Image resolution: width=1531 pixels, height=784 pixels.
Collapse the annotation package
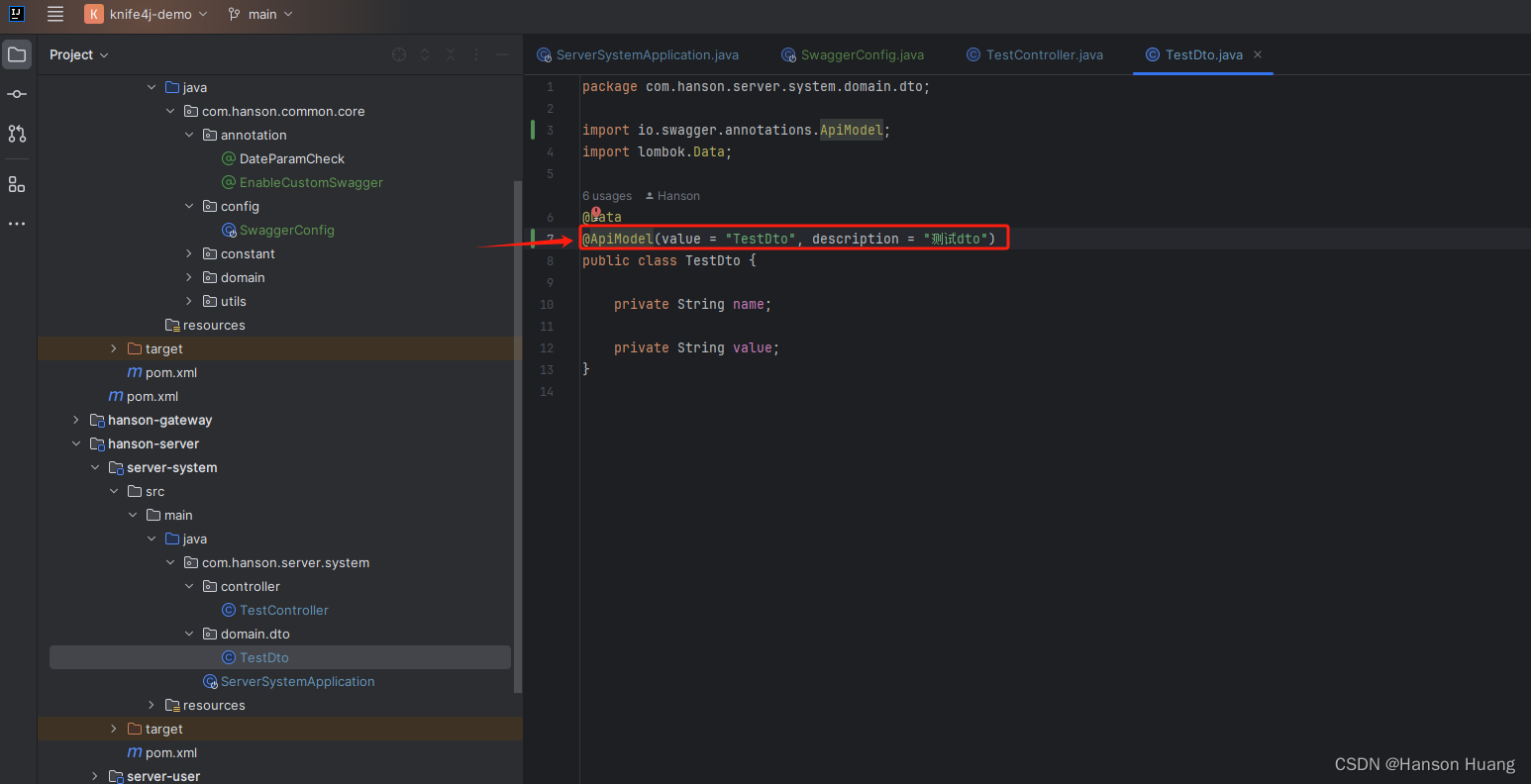pos(189,135)
